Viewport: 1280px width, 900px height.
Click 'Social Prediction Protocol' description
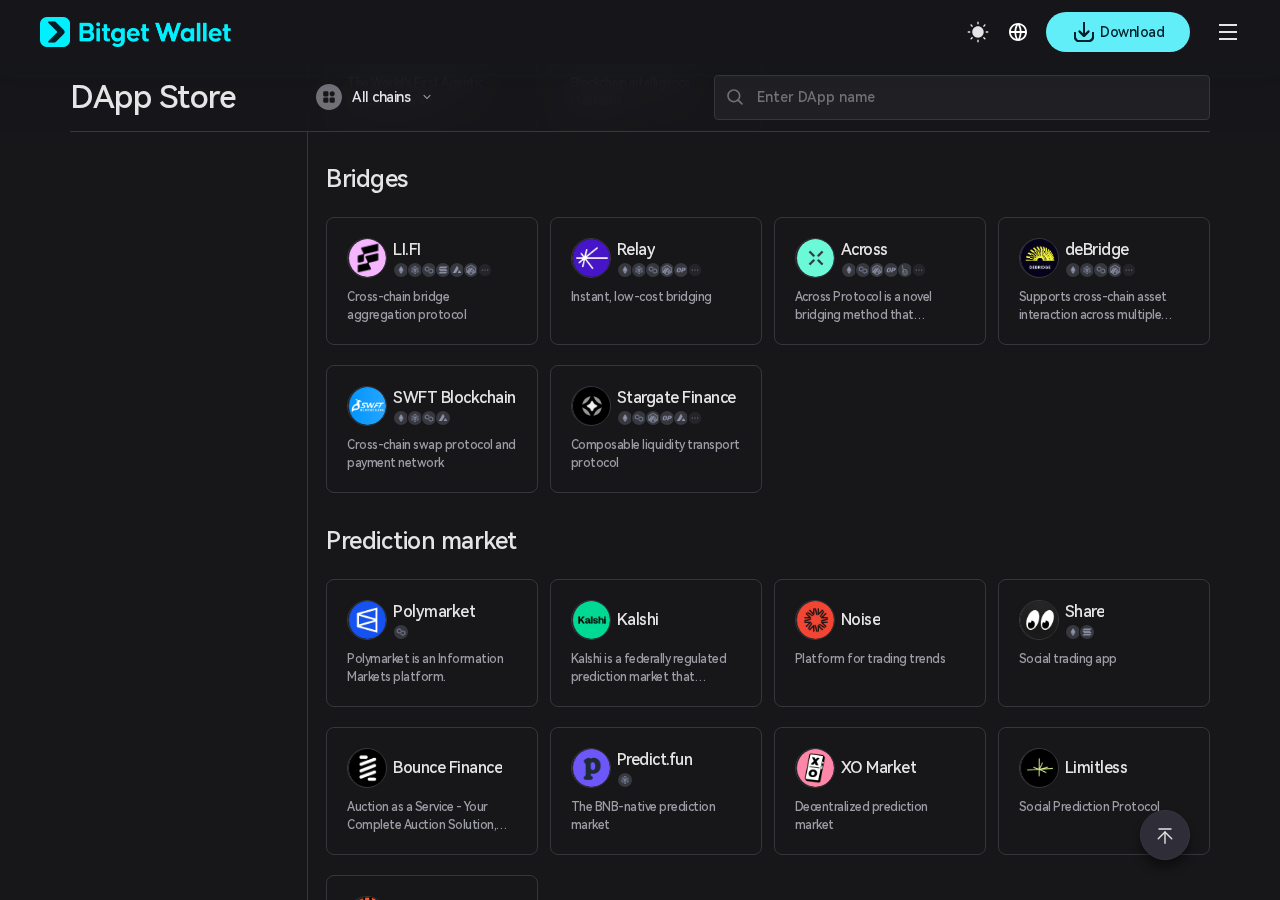pos(1089,806)
